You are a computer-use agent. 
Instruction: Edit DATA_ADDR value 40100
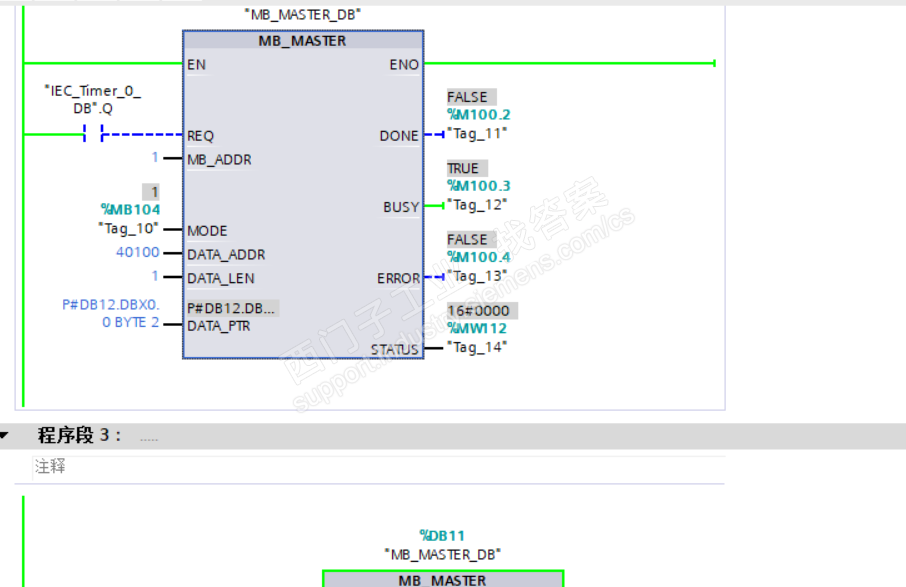pos(138,252)
